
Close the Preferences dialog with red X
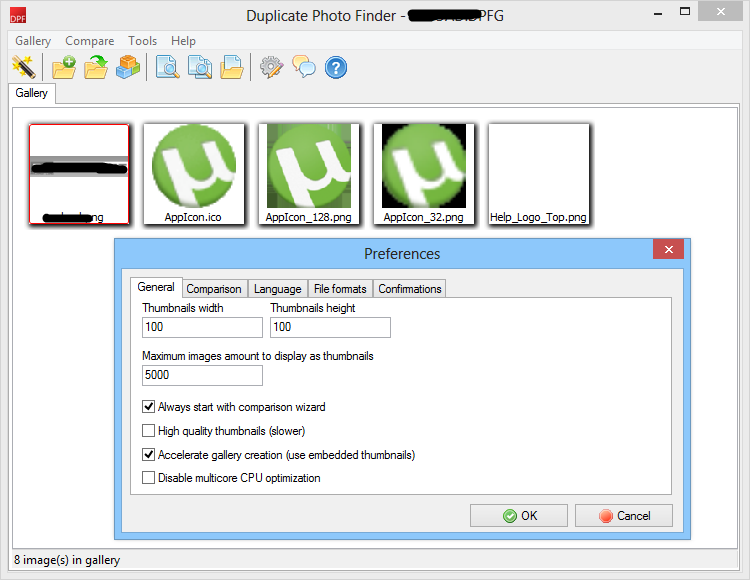tap(669, 249)
